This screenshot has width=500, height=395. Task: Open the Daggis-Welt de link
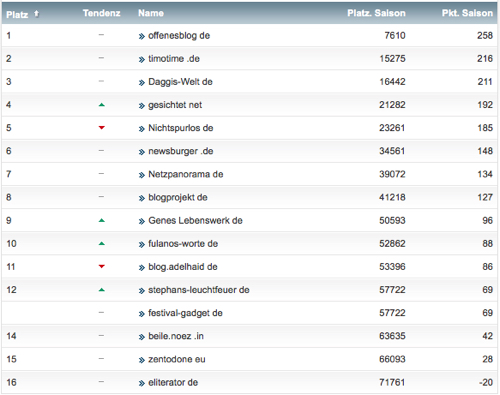180,82
